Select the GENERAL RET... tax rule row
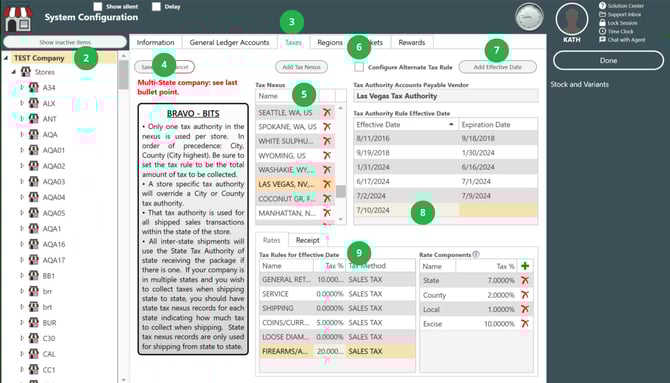670x383 pixels. [x=337, y=280]
